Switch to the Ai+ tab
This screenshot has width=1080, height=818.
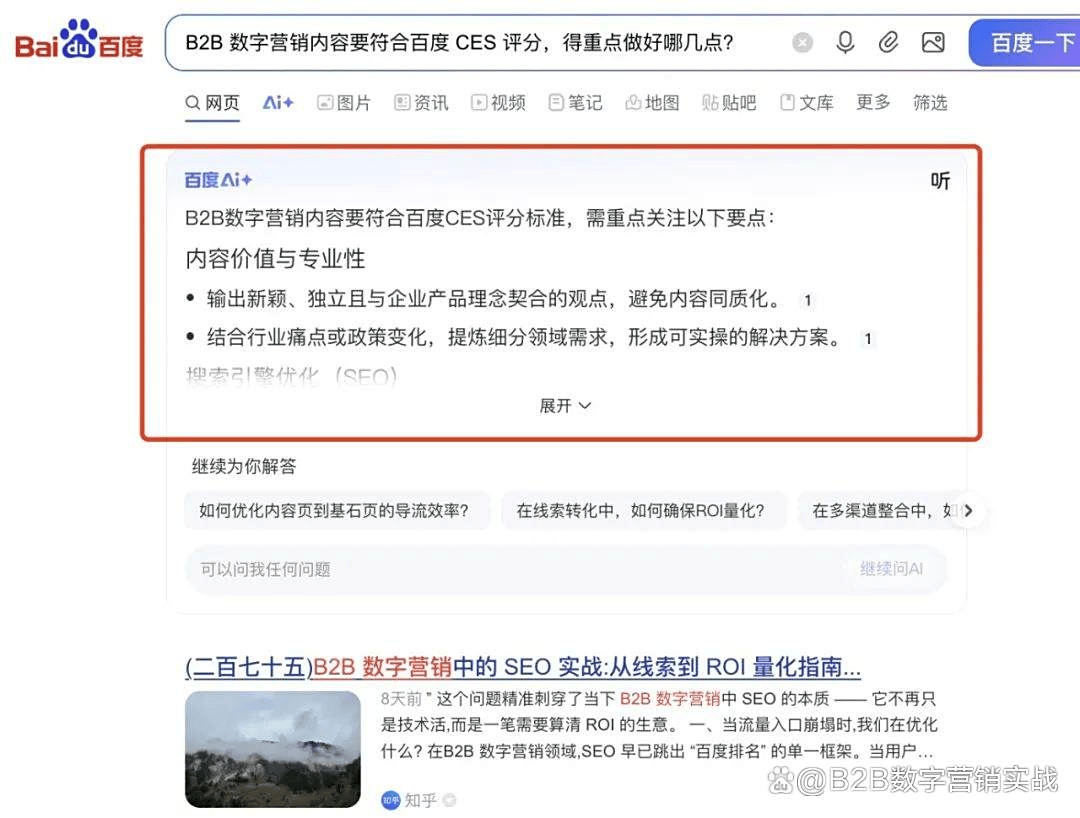278,103
